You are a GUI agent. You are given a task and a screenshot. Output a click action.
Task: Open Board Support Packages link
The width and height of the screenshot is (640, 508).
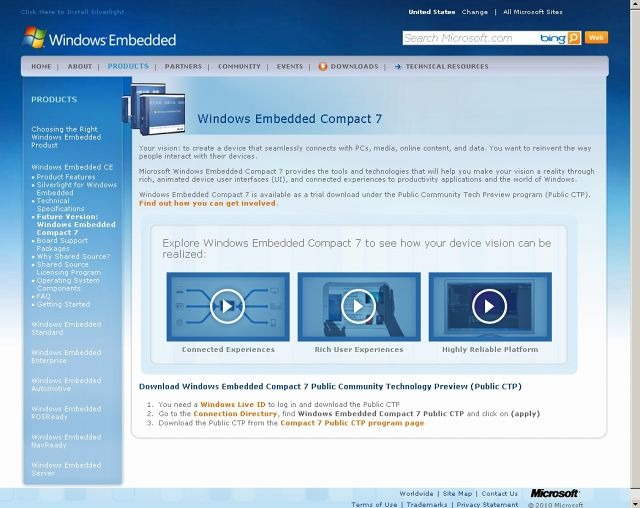[62, 244]
